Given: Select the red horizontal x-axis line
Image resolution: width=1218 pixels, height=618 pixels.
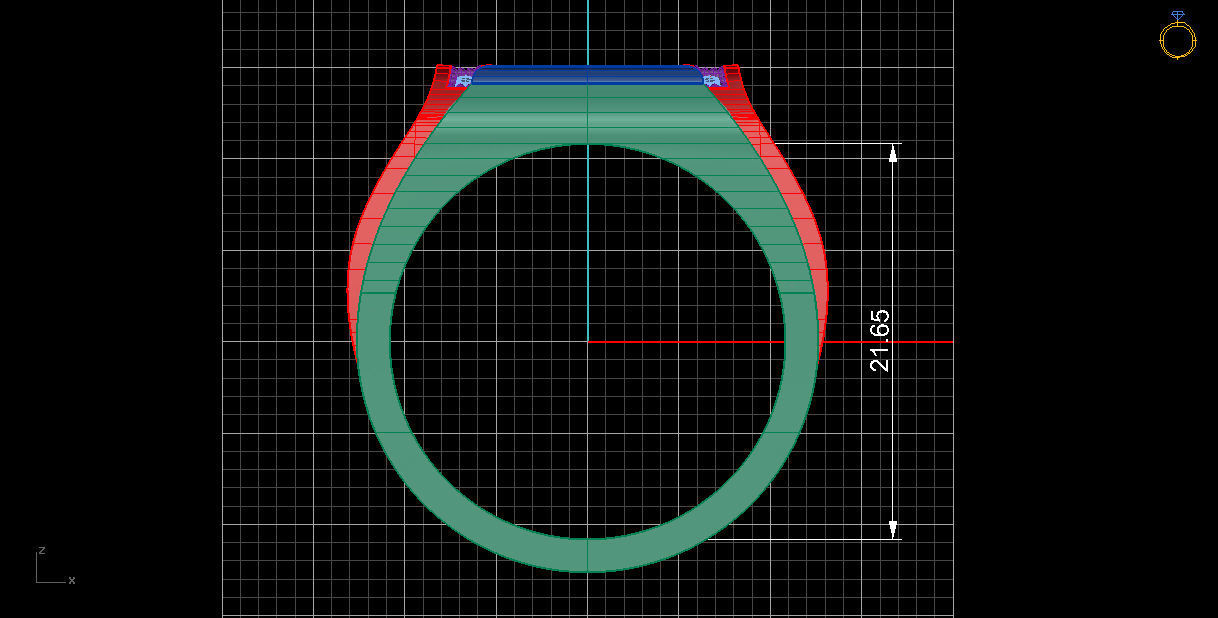Looking at the screenshot, I should pyautogui.click(x=770, y=342).
